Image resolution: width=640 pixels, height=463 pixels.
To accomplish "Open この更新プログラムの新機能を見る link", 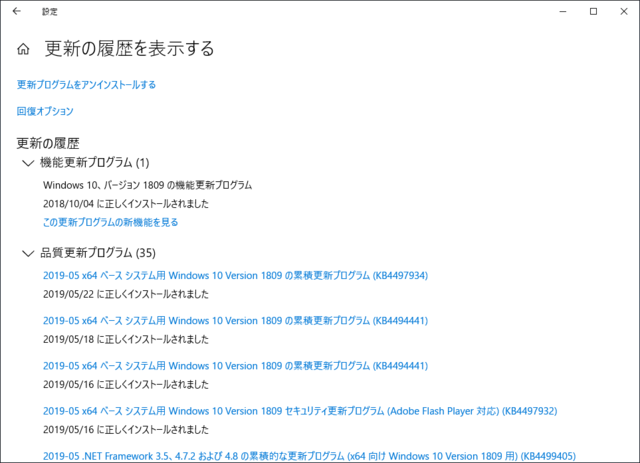I will (111, 223).
